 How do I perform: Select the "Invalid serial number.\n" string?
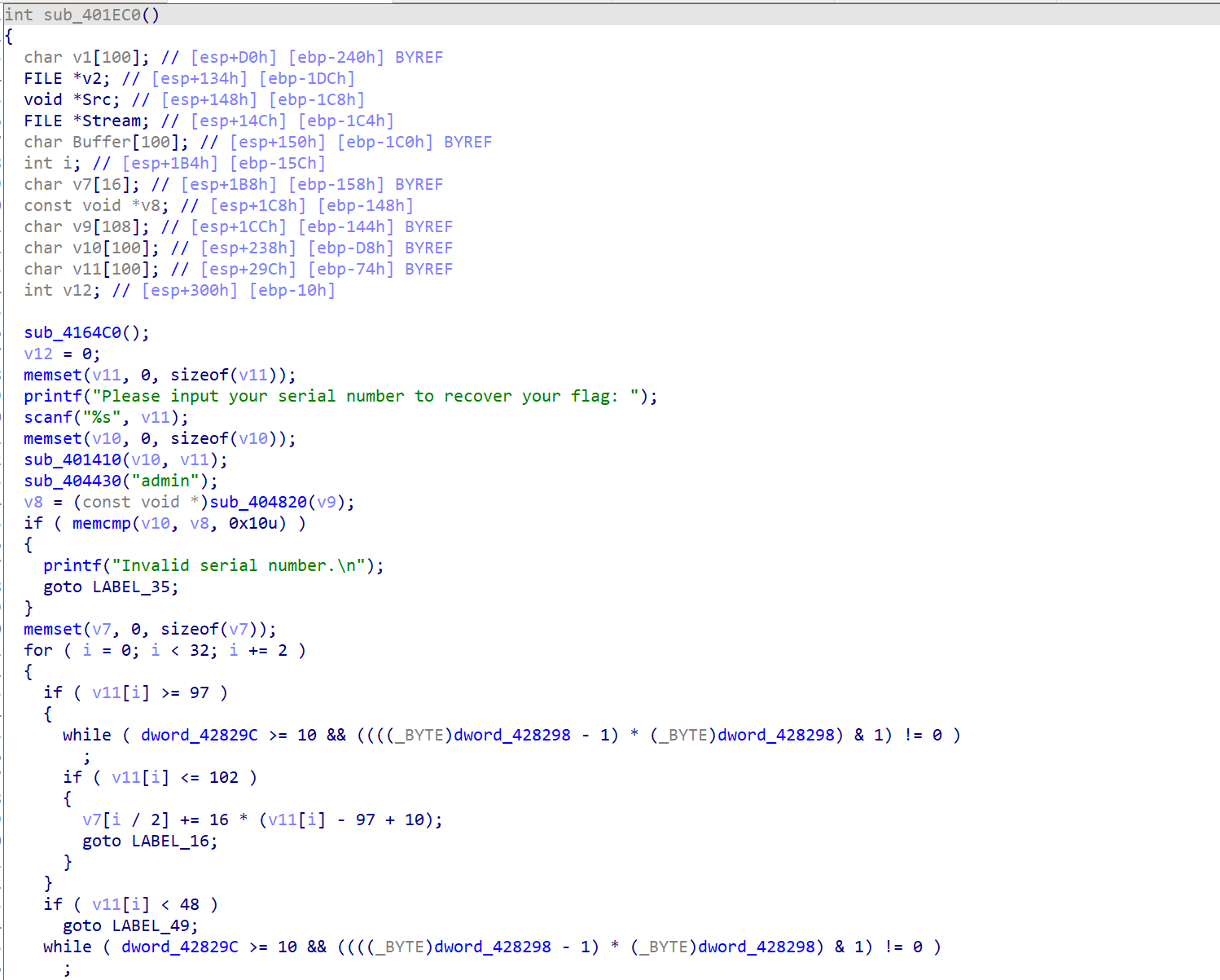tap(243, 565)
